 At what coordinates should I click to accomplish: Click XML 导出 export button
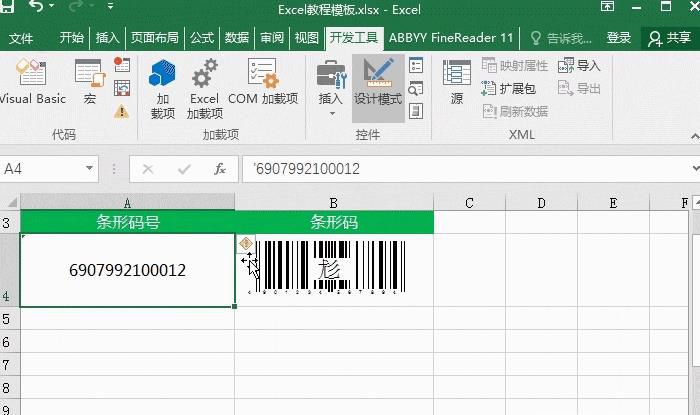(579, 88)
